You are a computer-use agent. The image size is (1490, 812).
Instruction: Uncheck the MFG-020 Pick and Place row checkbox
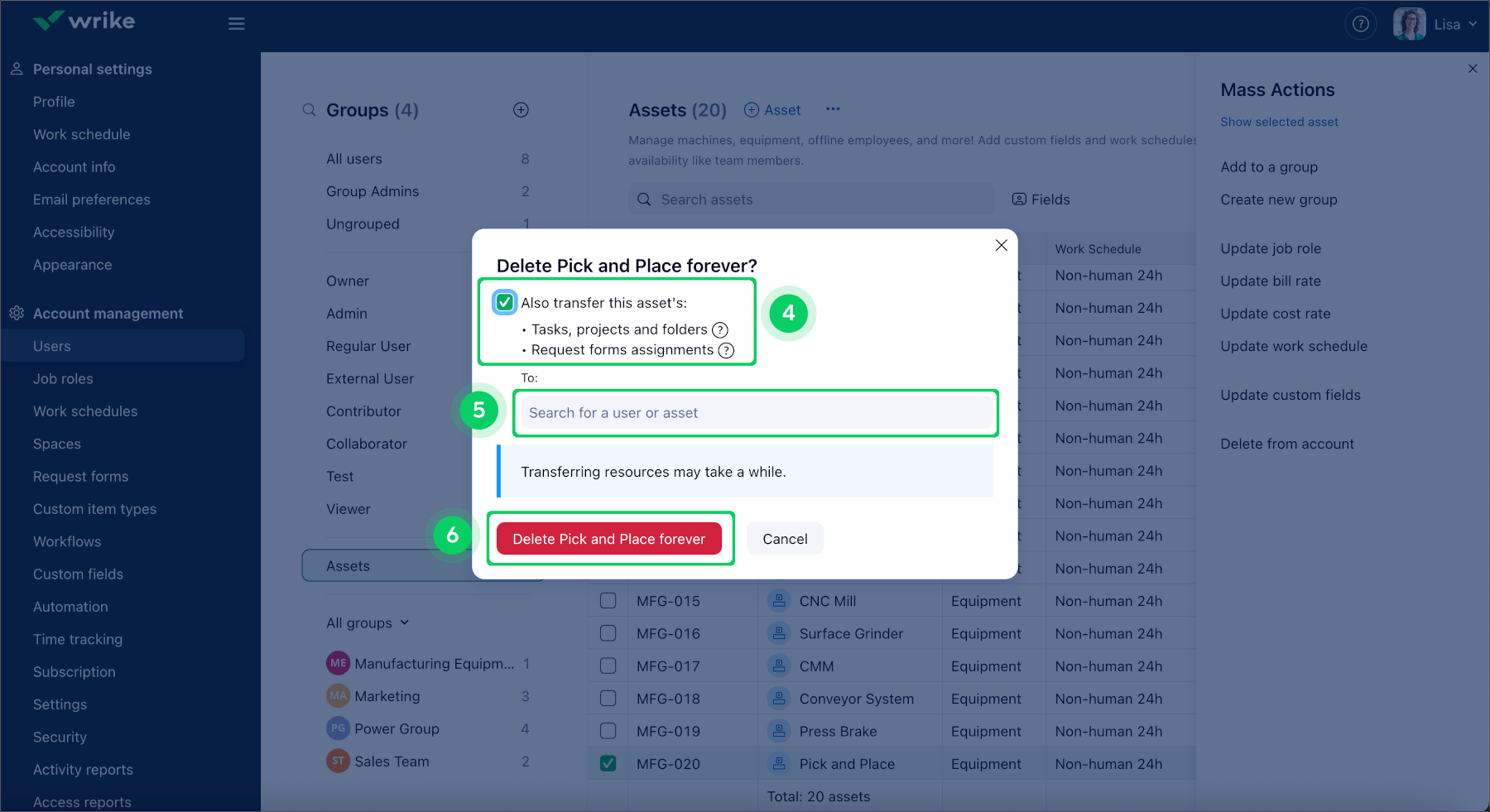pos(608,763)
